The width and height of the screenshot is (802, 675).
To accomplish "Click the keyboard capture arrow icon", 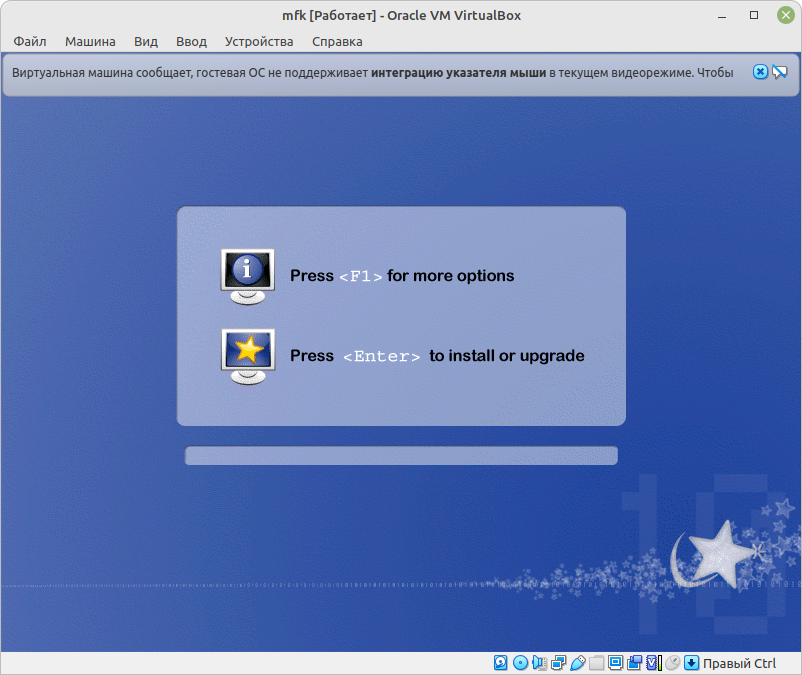I will (x=691, y=663).
